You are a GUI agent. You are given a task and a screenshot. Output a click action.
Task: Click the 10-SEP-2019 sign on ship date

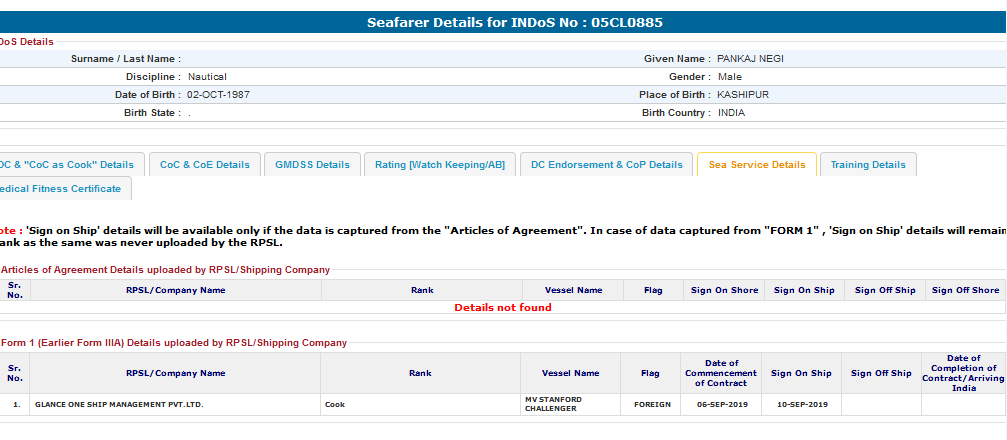[801, 405]
